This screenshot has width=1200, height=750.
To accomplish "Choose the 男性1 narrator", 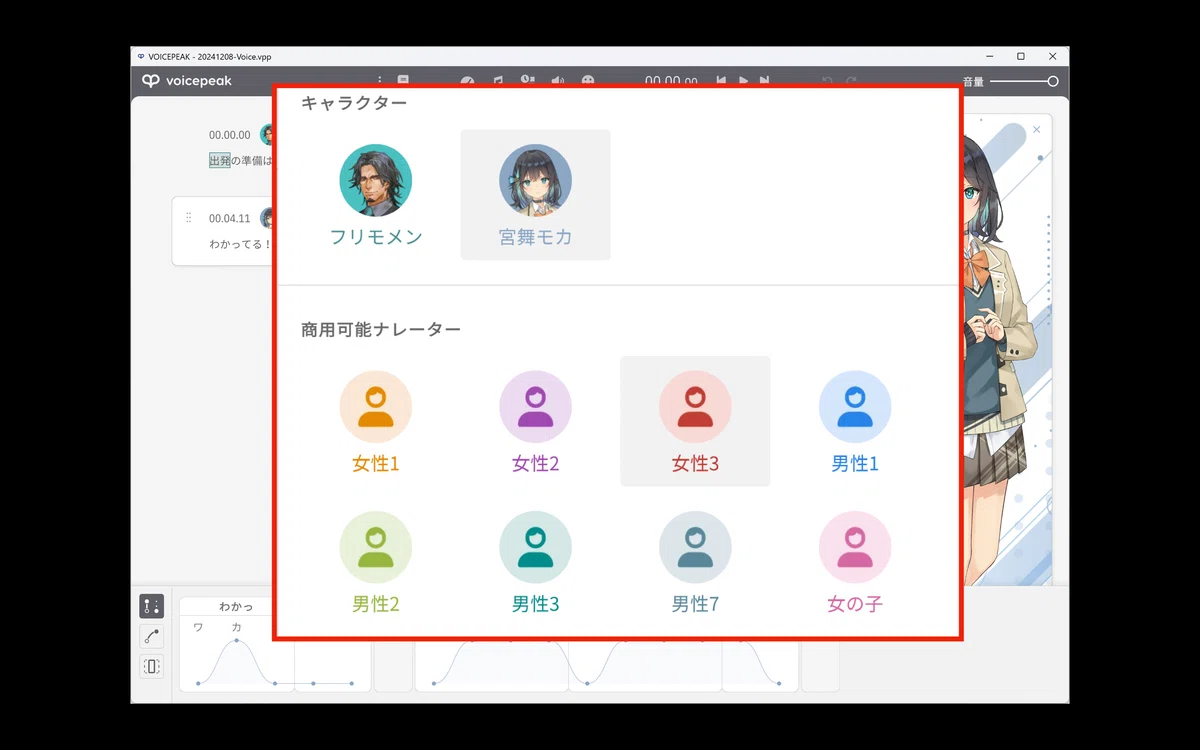I will (x=855, y=421).
